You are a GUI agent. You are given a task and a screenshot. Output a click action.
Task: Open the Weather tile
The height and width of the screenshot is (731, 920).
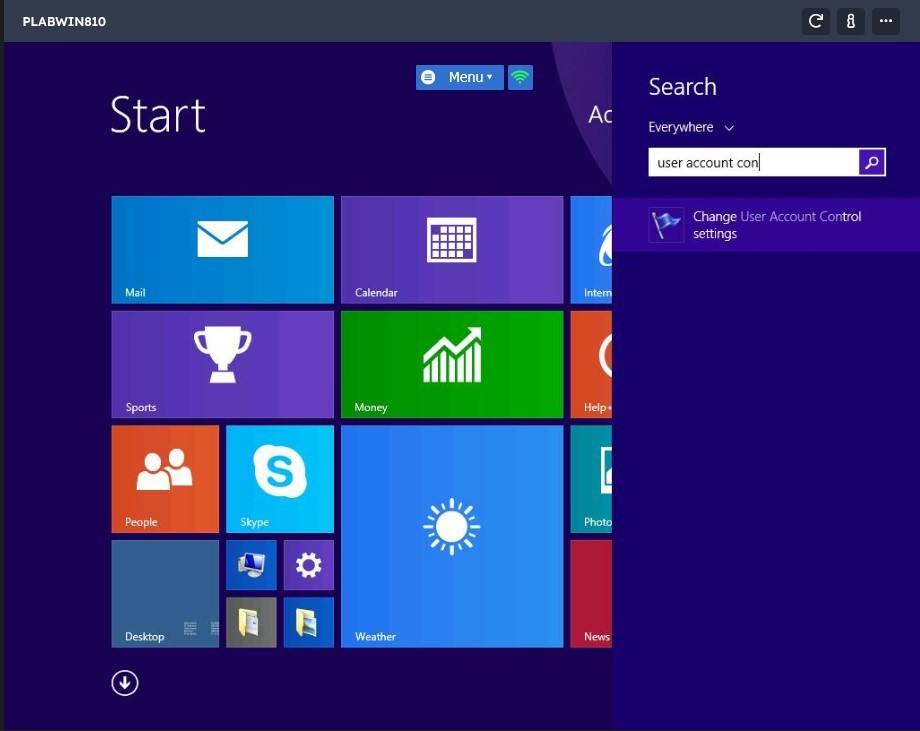tap(452, 537)
